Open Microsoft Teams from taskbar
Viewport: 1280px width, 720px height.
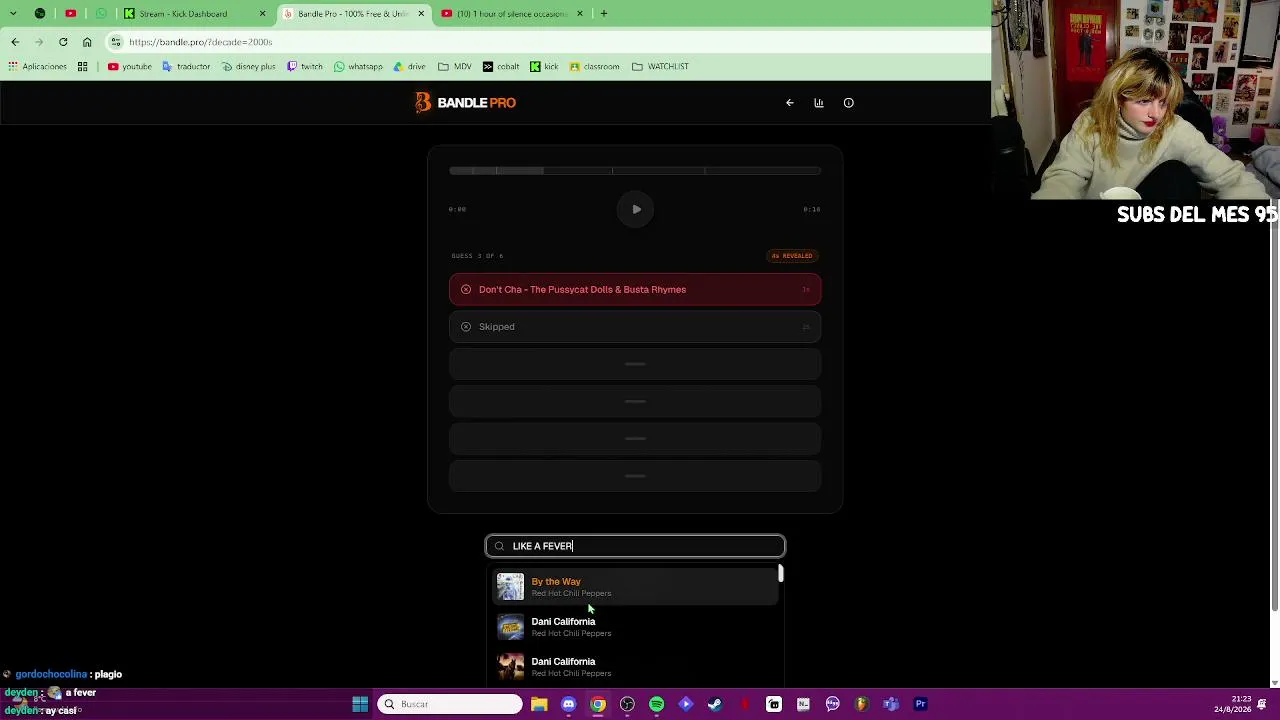[891, 704]
